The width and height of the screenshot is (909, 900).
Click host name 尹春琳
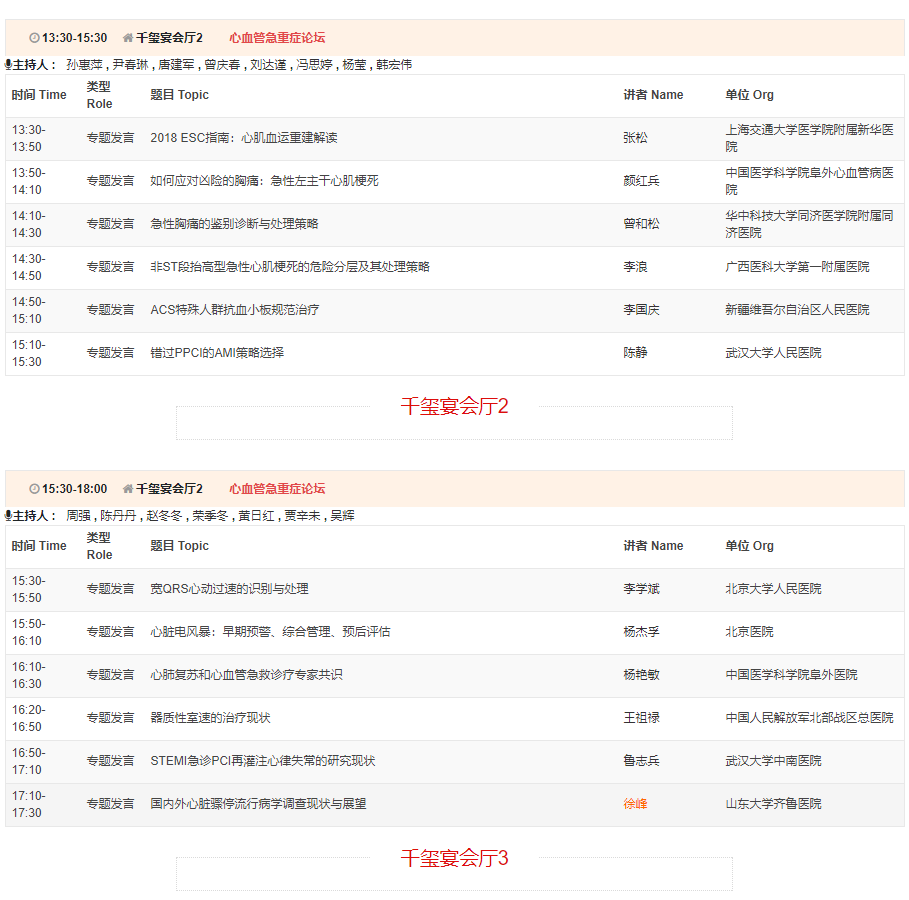click(x=130, y=64)
